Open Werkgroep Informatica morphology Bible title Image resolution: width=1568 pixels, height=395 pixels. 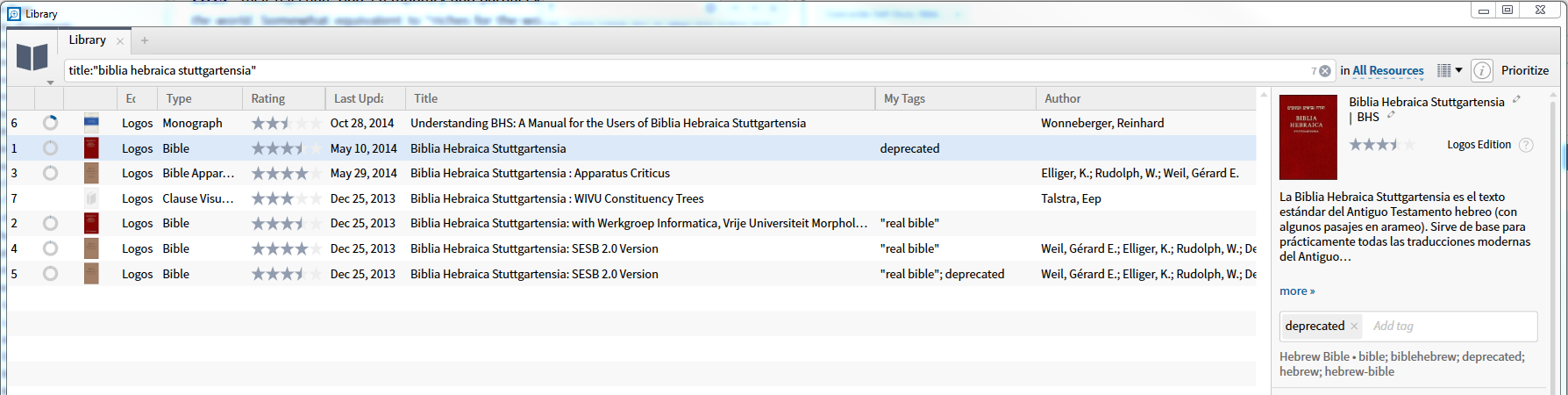(x=639, y=223)
